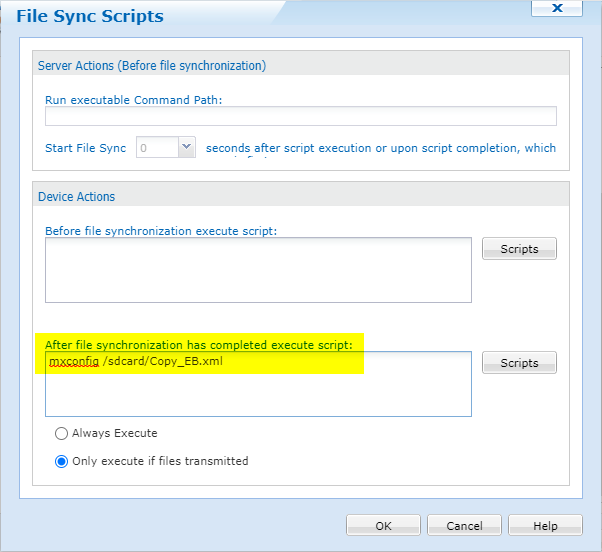
Task: Click the Run executable Command Path field
Action: [301, 116]
